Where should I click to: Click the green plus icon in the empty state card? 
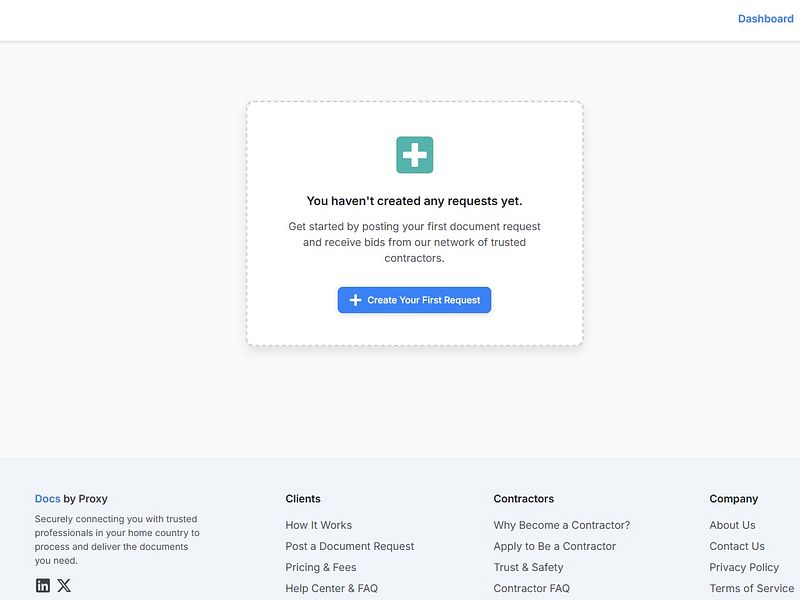point(414,155)
